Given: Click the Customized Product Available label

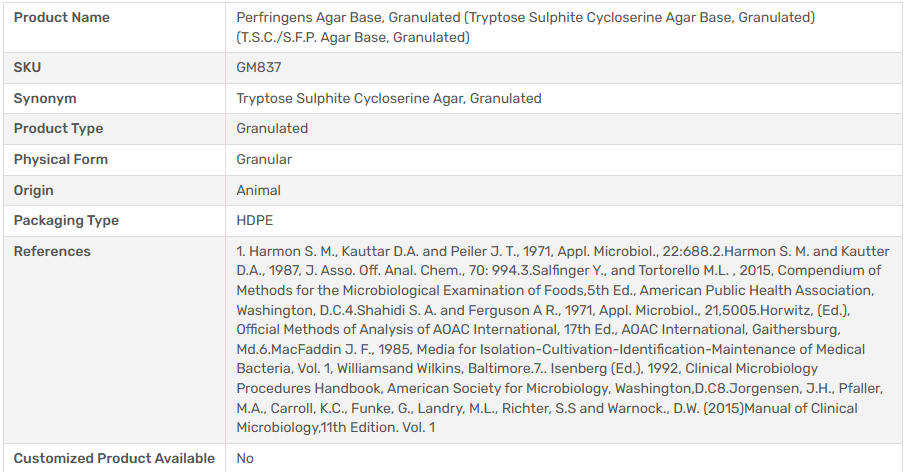Looking at the screenshot, I should coord(114,458).
